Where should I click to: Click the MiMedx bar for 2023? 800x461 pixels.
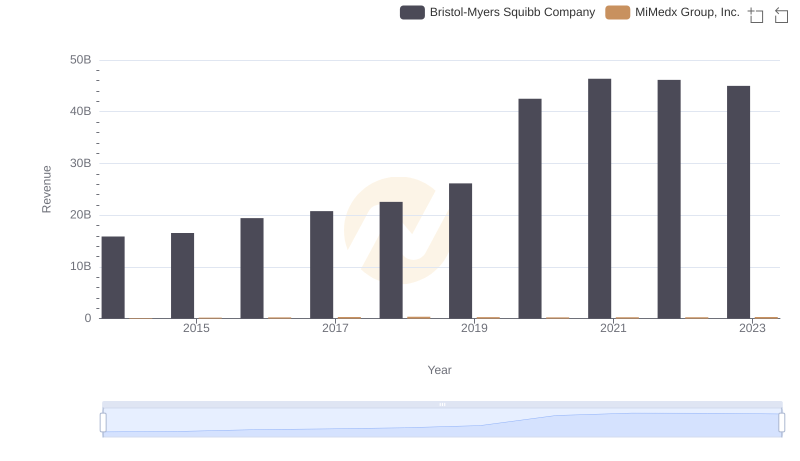click(x=766, y=318)
